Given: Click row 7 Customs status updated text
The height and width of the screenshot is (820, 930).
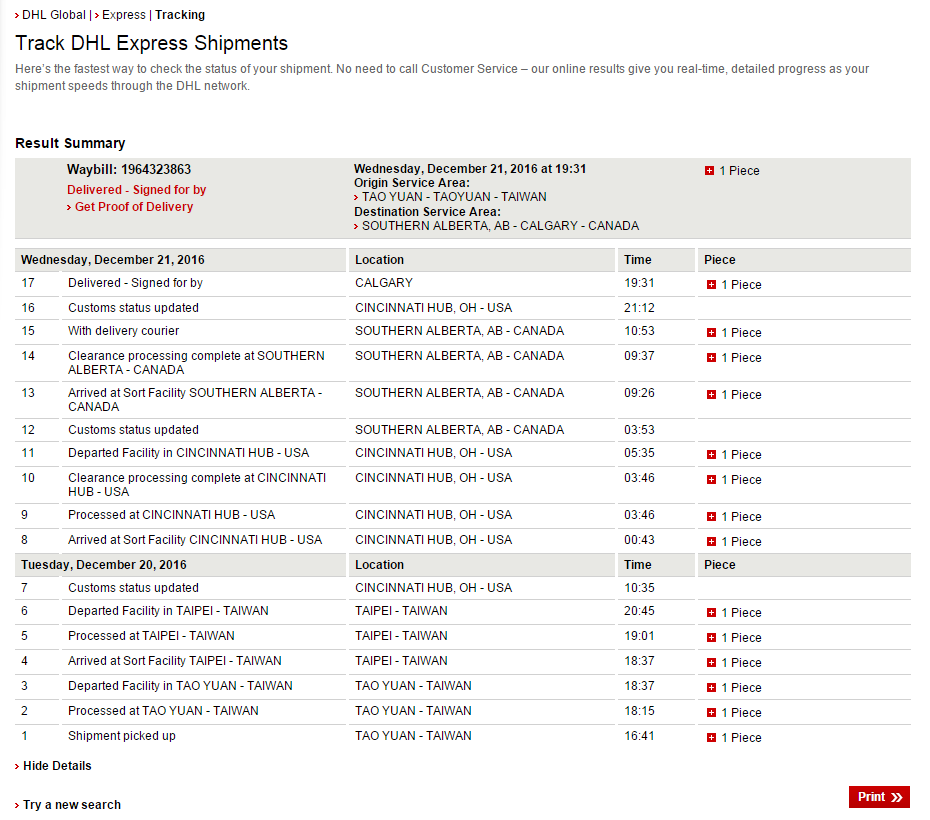Looking at the screenshot, I should (x=133, y=588).
